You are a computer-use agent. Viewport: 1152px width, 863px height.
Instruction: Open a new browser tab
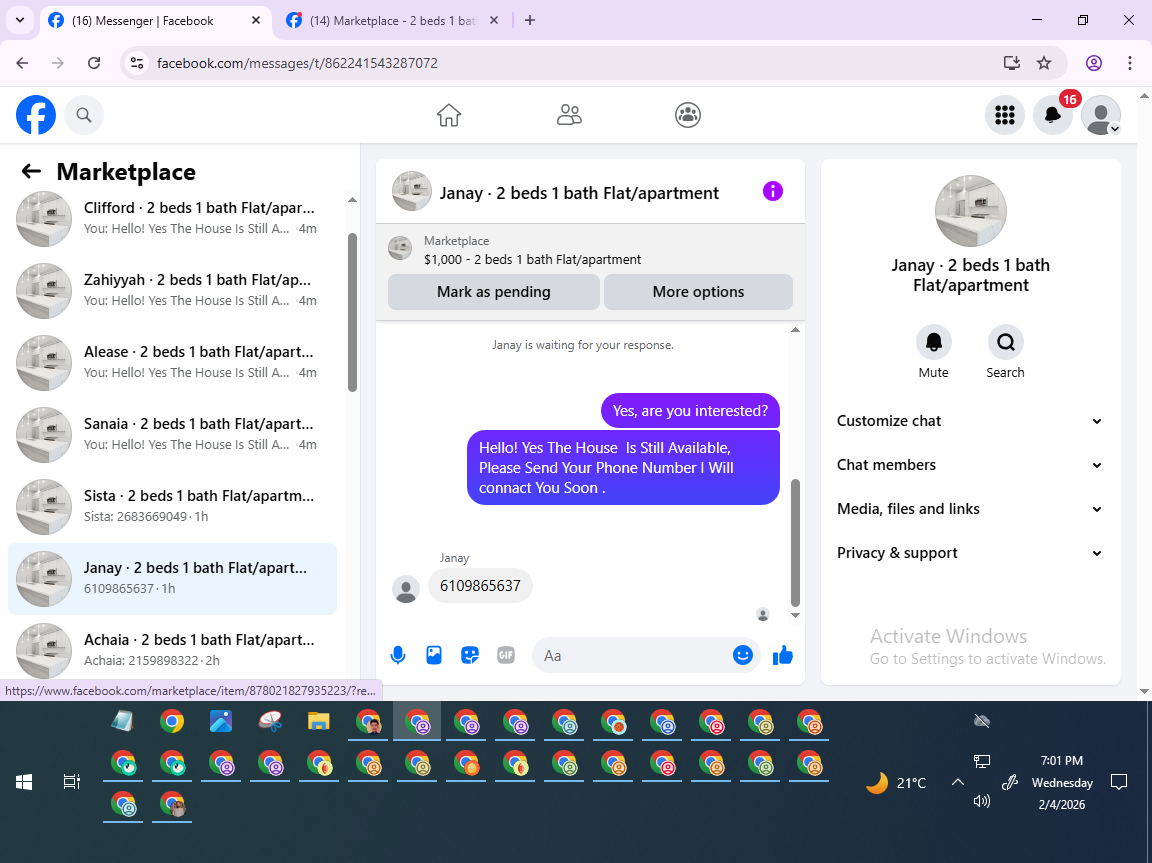(530, 21)
